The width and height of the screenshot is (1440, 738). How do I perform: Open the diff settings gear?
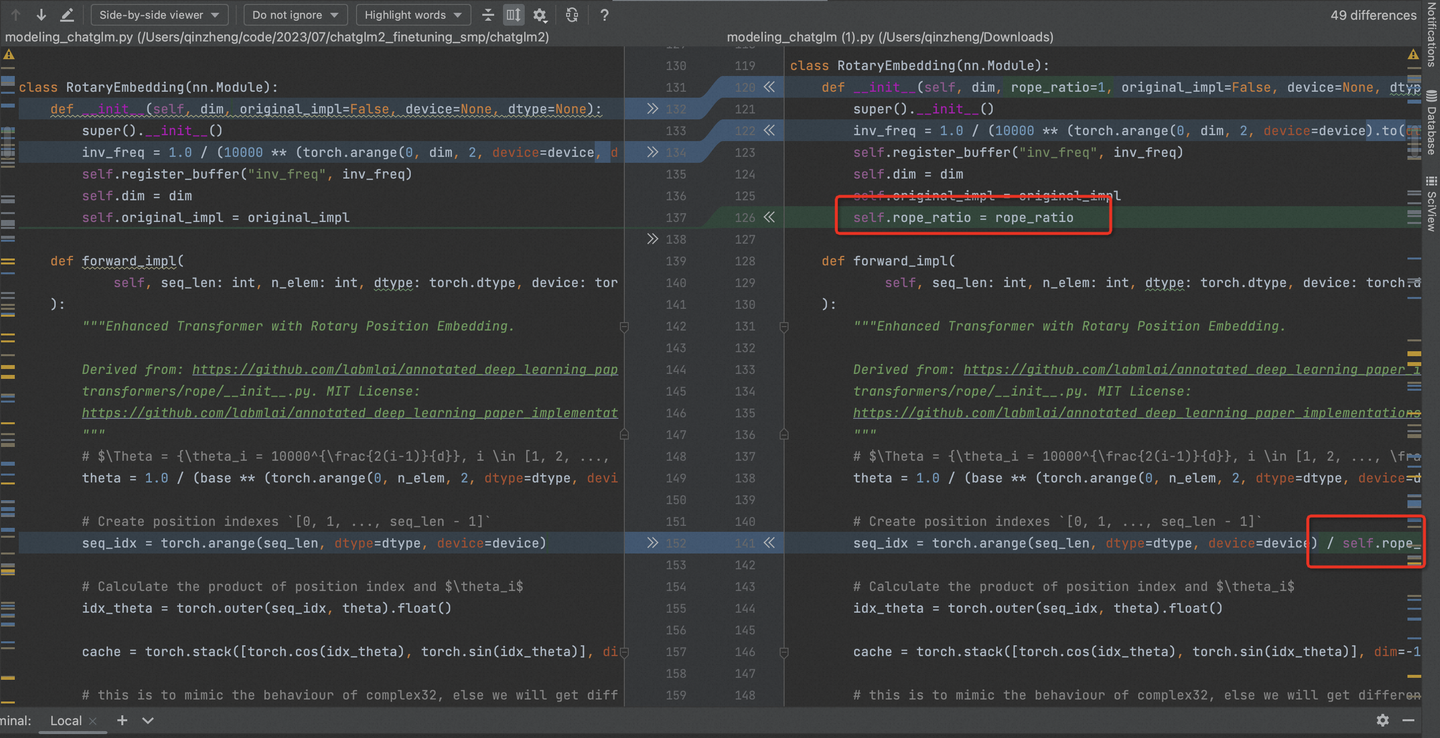pos(540,15)
